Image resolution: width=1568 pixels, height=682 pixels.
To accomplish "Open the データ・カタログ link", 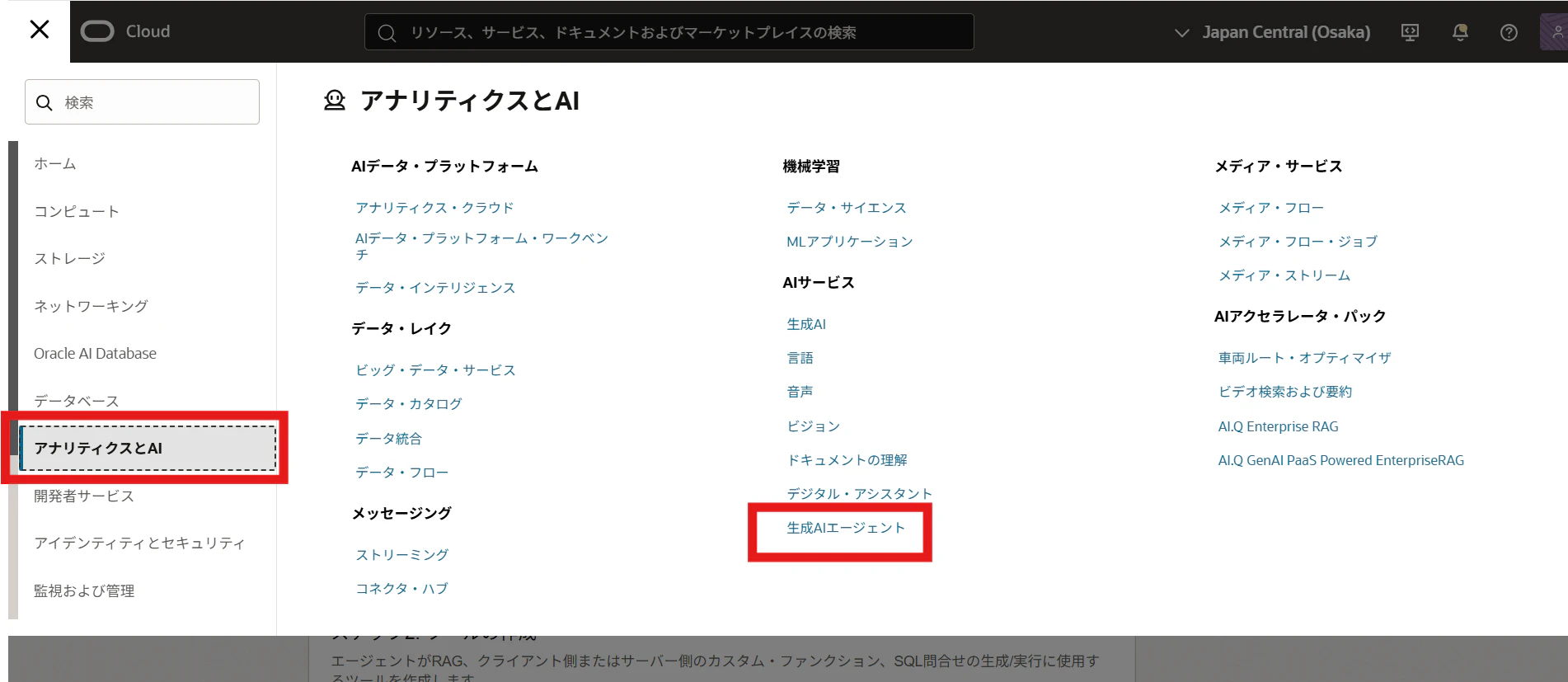I will (409, 404).
